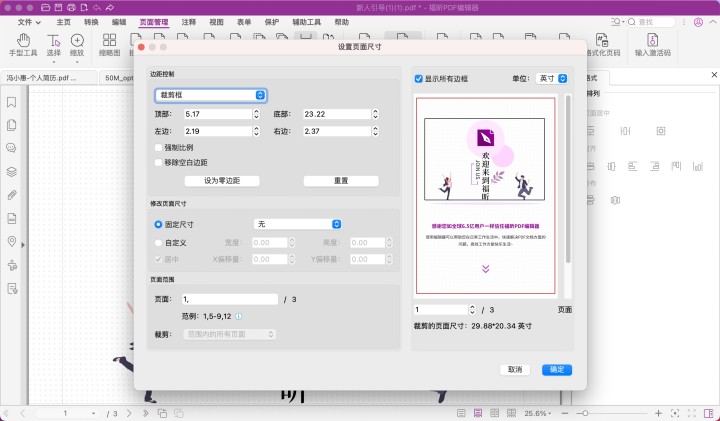The width and height of the screenshot is (720, 421).
Task: Uncheck Show All Boxes (显示所有边框)
Action: pyautogui.click(x=419, y=78)
